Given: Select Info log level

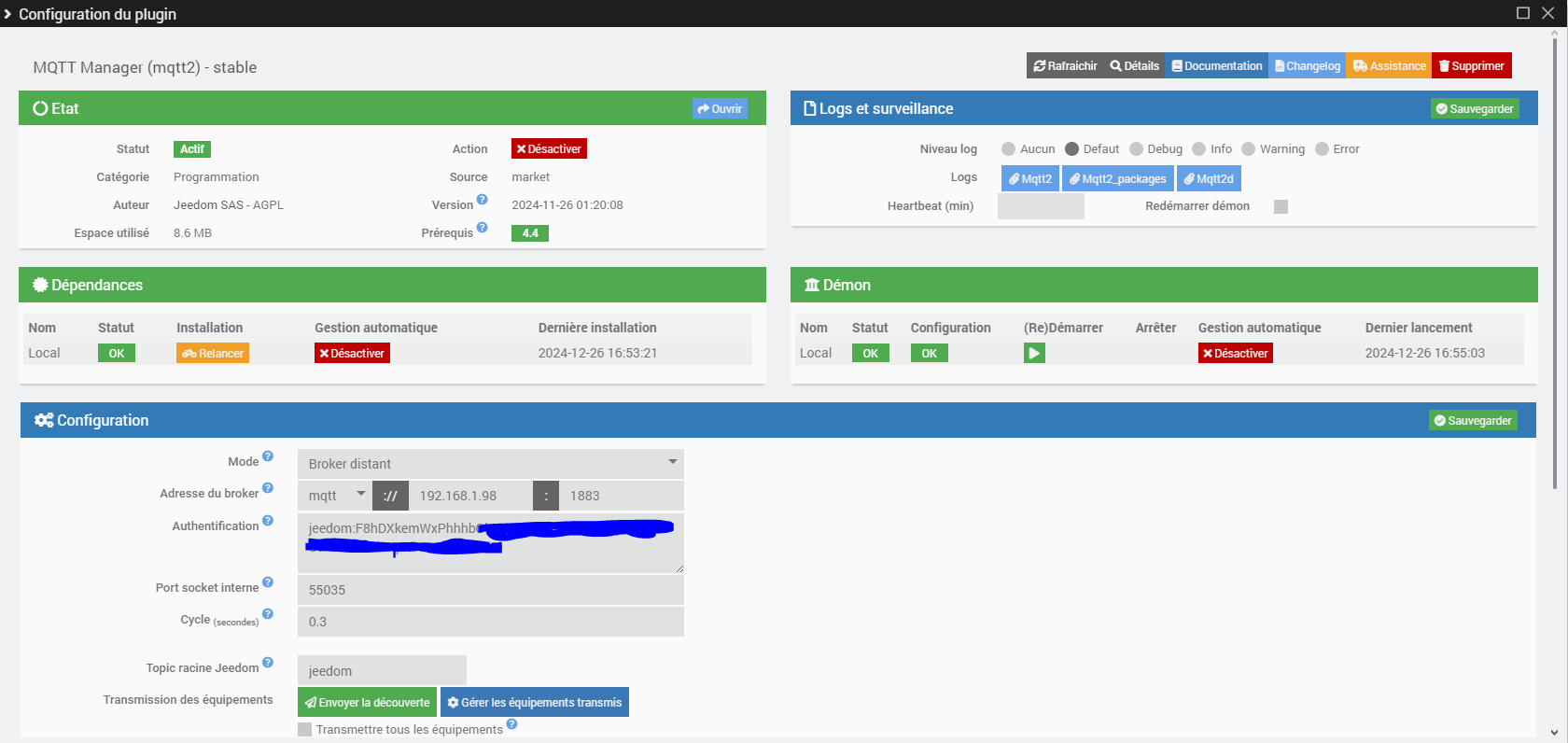Looking at the screenshot, I should (x=1199, y=149).
